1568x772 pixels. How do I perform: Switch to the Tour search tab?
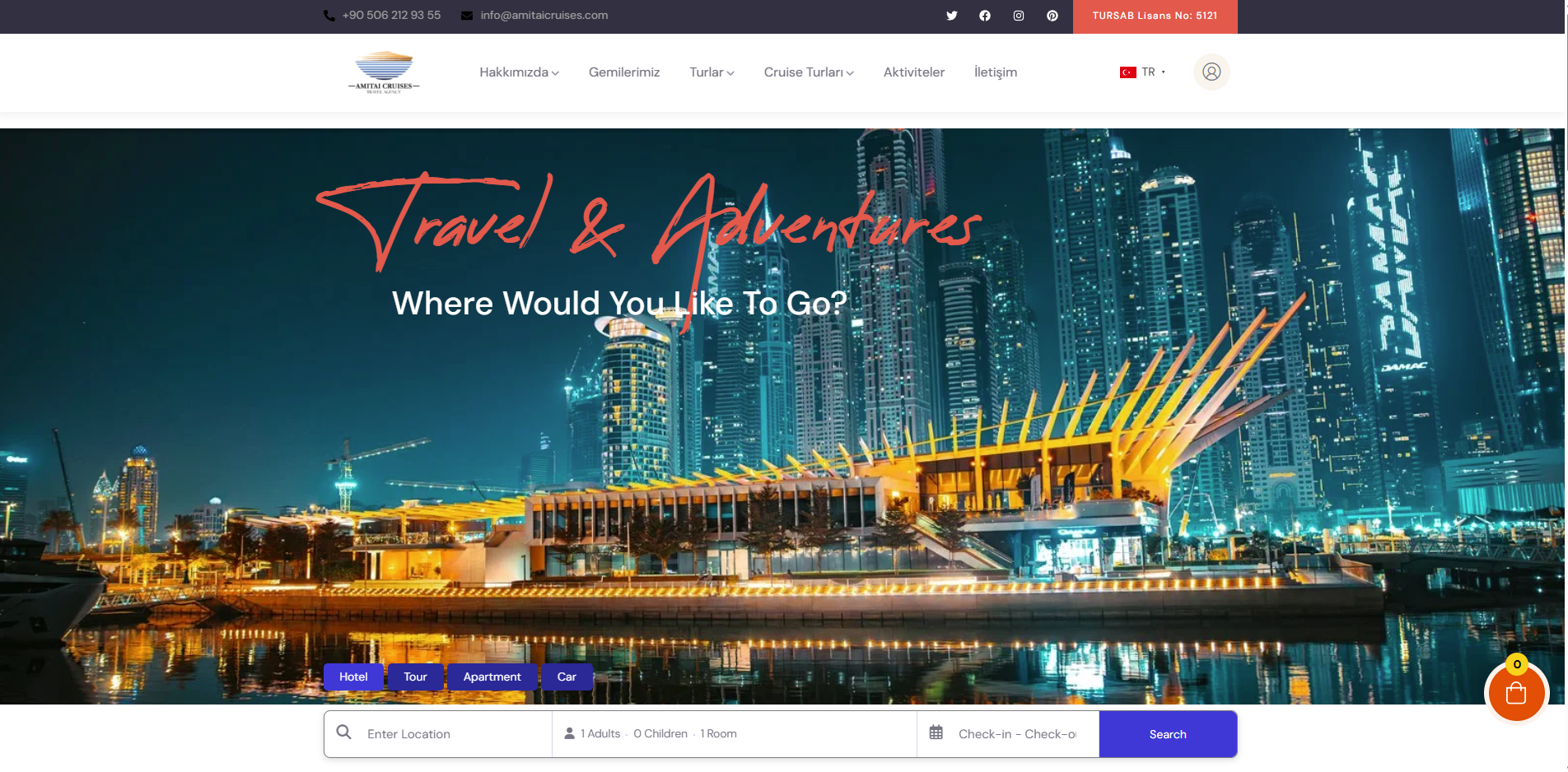point(415,677)
